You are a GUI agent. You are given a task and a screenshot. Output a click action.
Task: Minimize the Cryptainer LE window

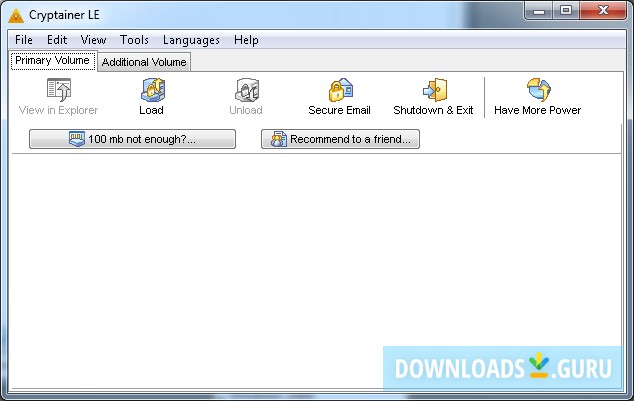539,11
